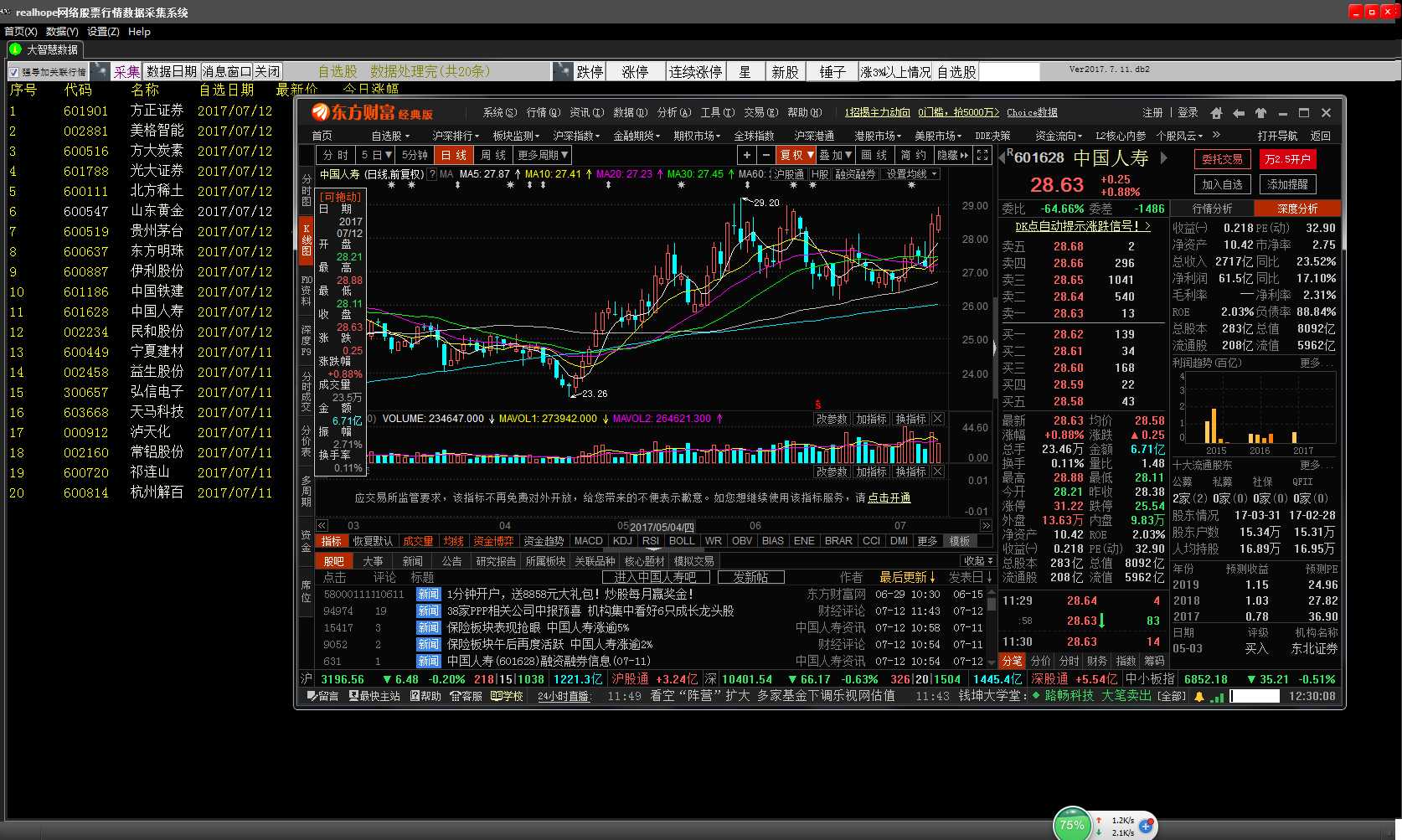Click the bell notification icon
The image size is (1402, 840).
pos(1199,696)
